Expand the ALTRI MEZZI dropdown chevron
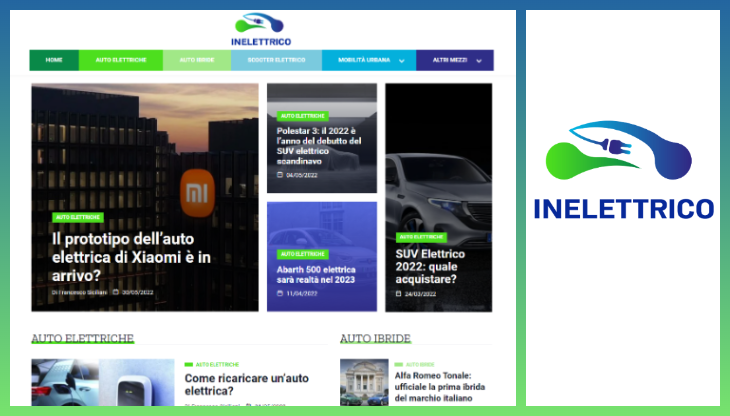Screen dimensions: 730x416 pyautogui.click(x=479, y=60)
